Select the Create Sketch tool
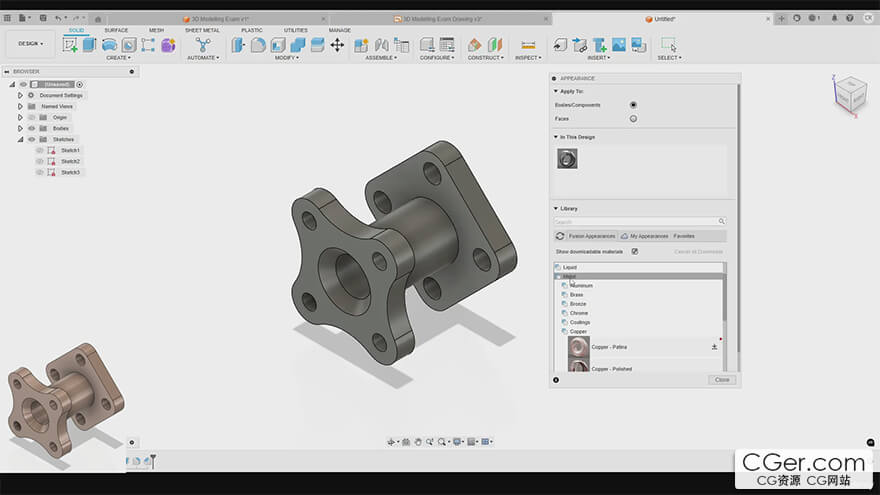880x495 pixels. [x=70, y=44]
